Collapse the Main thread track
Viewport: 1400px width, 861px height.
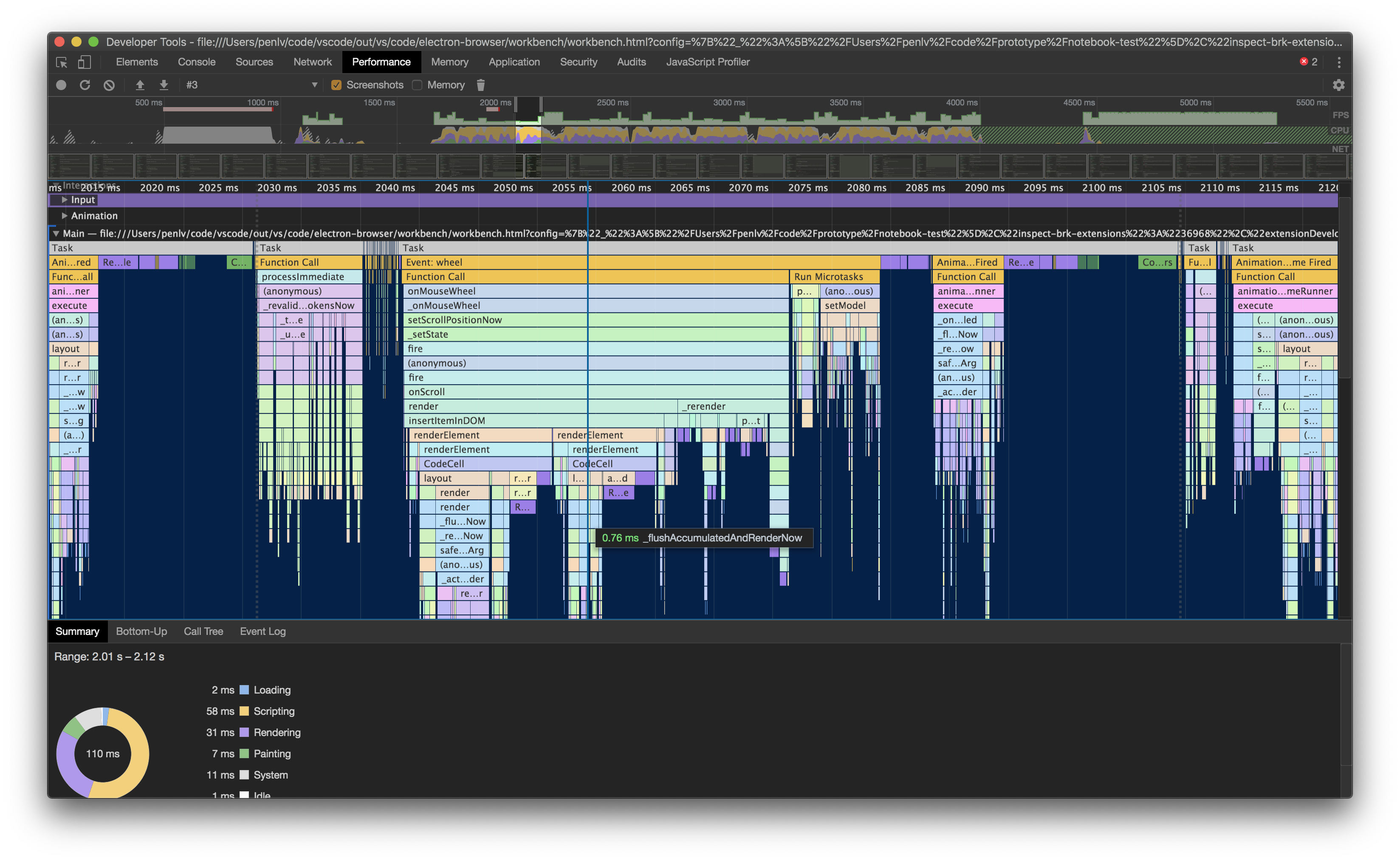(x=55, y=233)
